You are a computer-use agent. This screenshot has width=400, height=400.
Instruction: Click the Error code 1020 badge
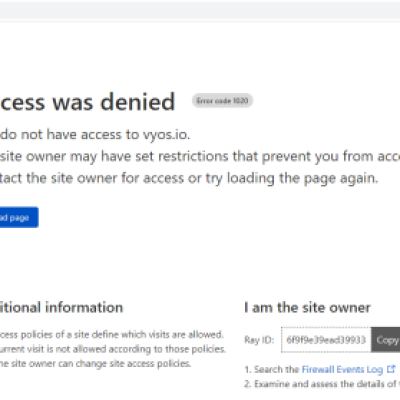pos(222,101)
